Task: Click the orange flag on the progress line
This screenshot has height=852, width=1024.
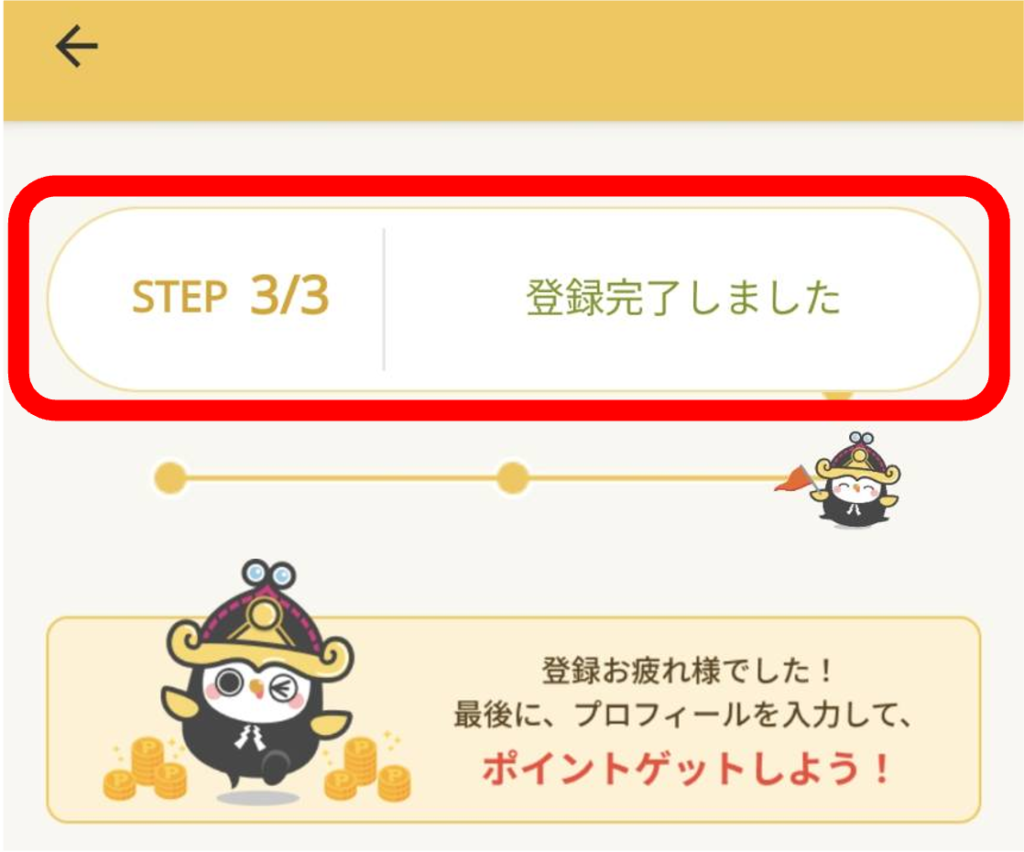Action: (x=792, y=479)
